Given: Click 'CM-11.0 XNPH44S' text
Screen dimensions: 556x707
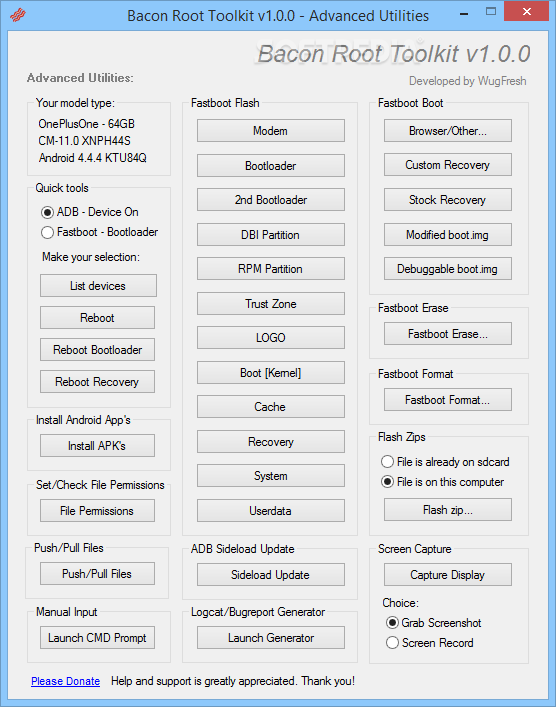Looking at the screenshot, I should click(84, 141).
